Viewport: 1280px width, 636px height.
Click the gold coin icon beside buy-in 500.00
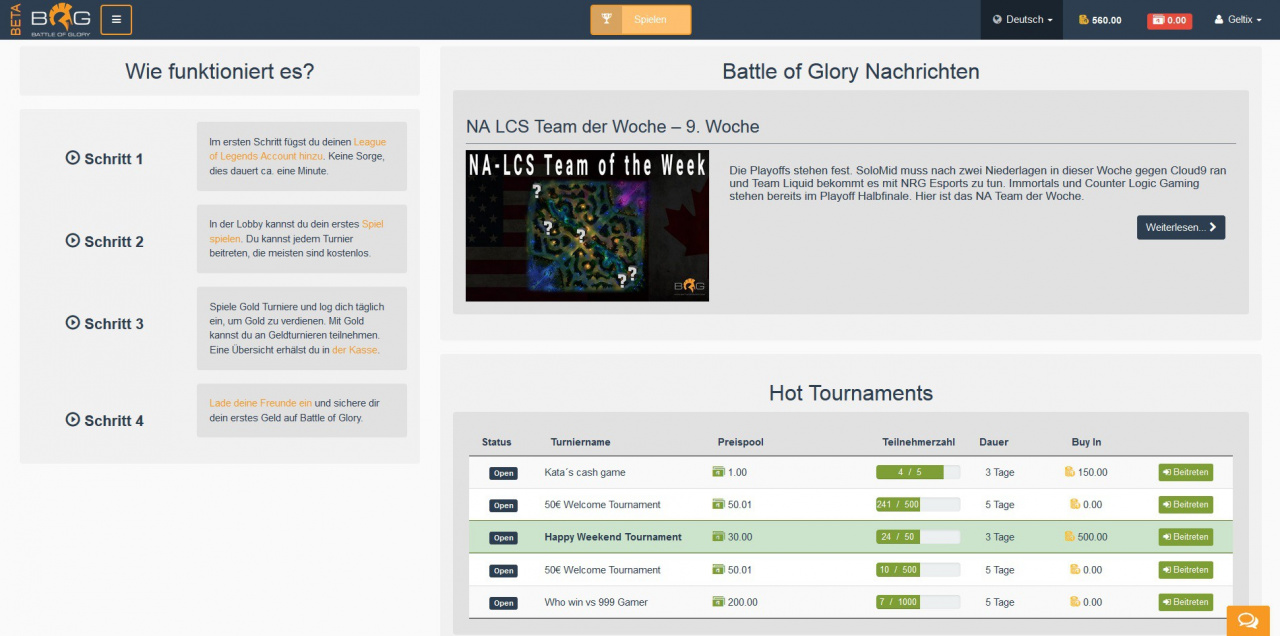point(1070,537)
